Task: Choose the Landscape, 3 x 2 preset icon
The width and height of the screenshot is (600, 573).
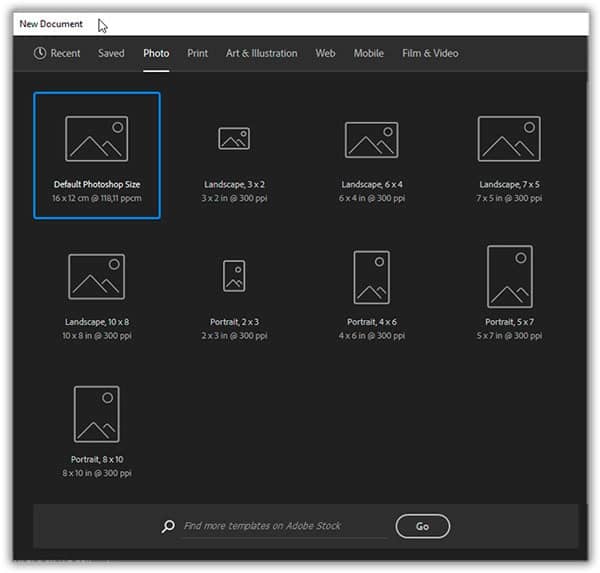Action: [234, 138]
